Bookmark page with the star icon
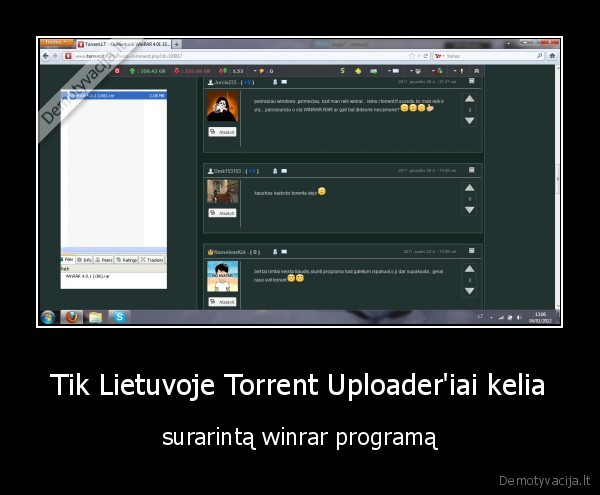 pos(412,56)
